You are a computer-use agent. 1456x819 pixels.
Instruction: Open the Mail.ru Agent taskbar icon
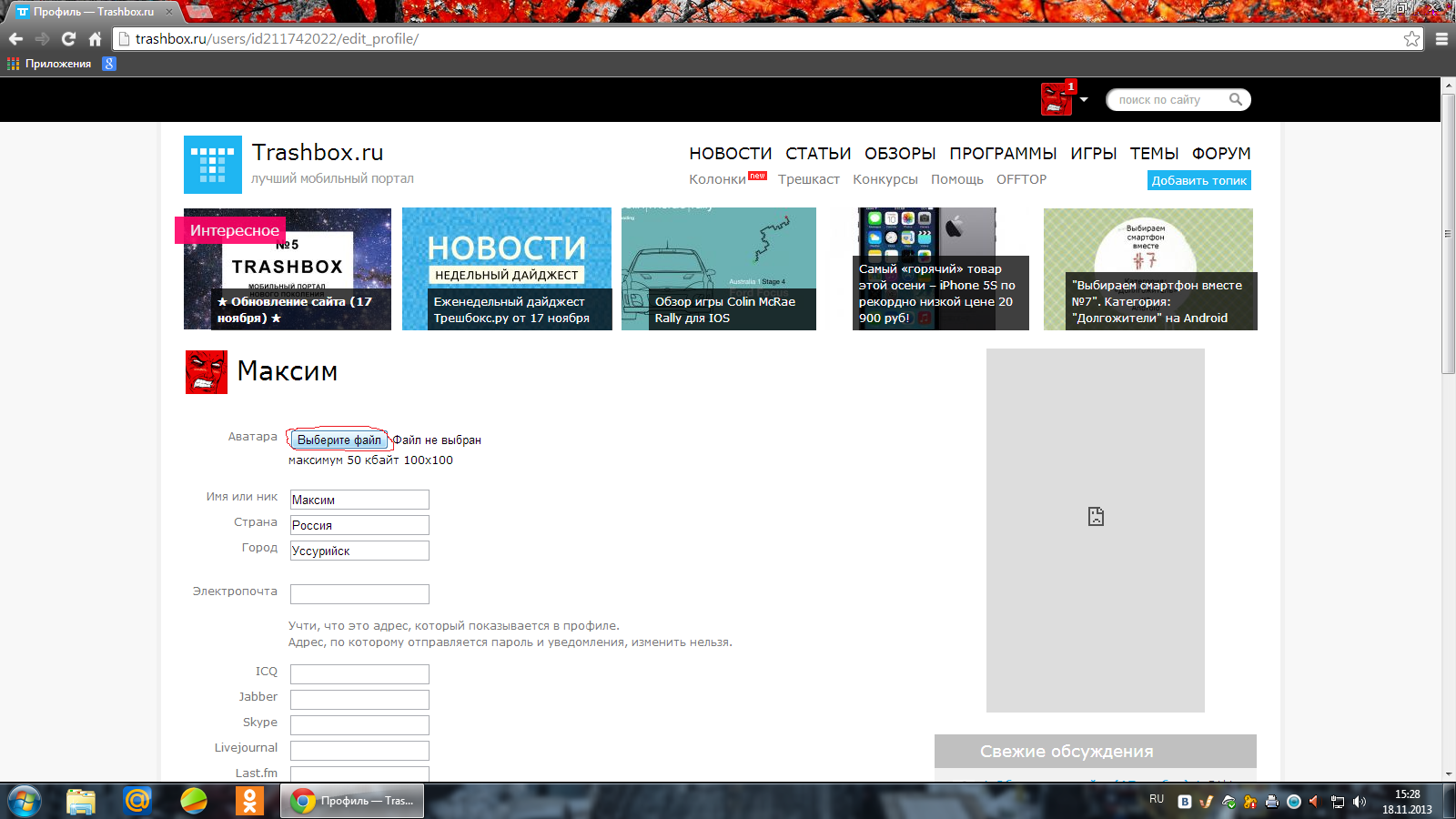pyautogui.click(x=137, y=801)
